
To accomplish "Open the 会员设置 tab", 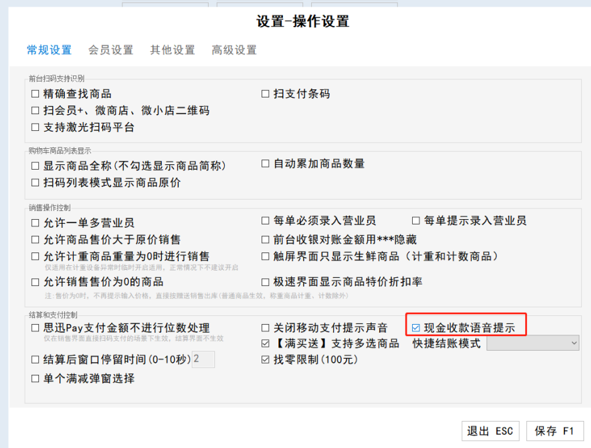I will pyautogui.click(x=111, y=50).
